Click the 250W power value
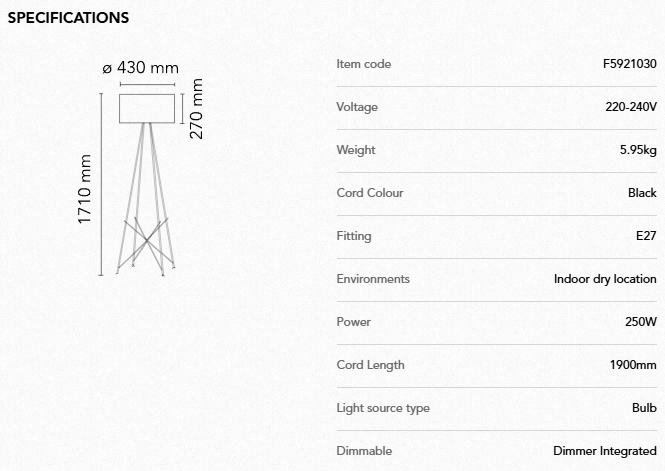 (641, 322)
